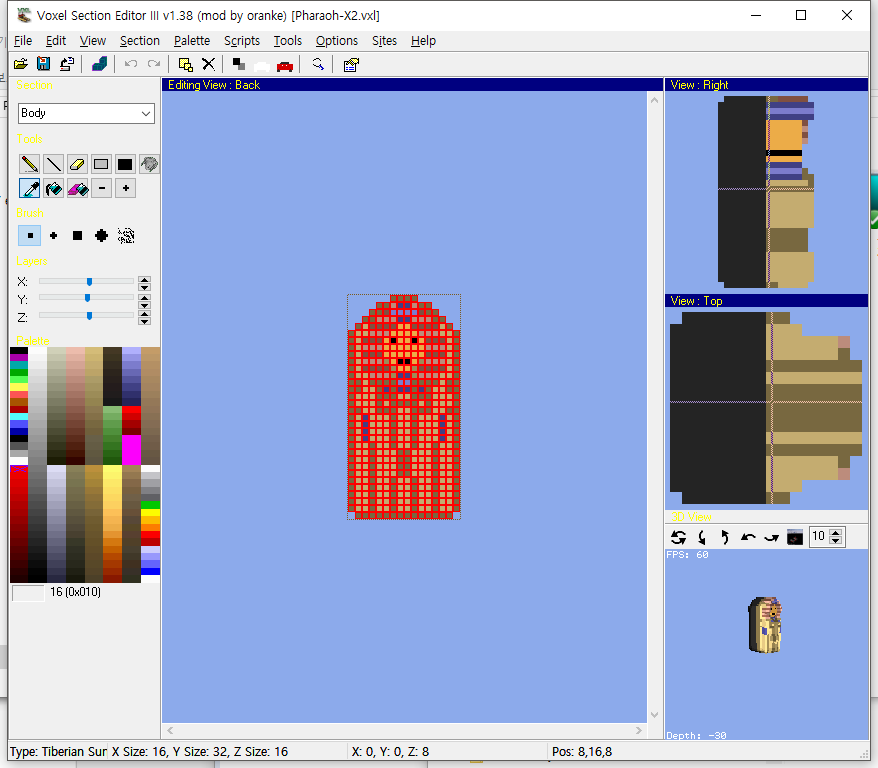Decrease X layer with down arrow
Image resolution: width=878 pixels, height=768 pixels.
pos(144,287)
